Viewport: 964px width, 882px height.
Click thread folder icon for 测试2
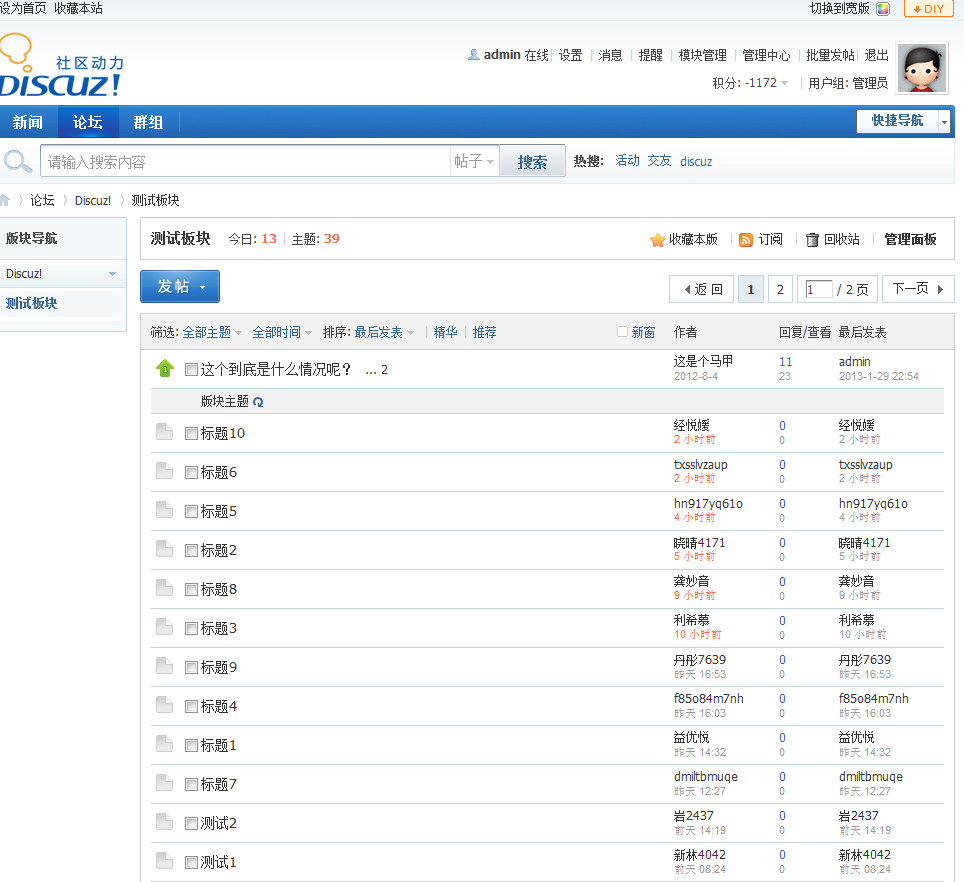pos(164,822)
